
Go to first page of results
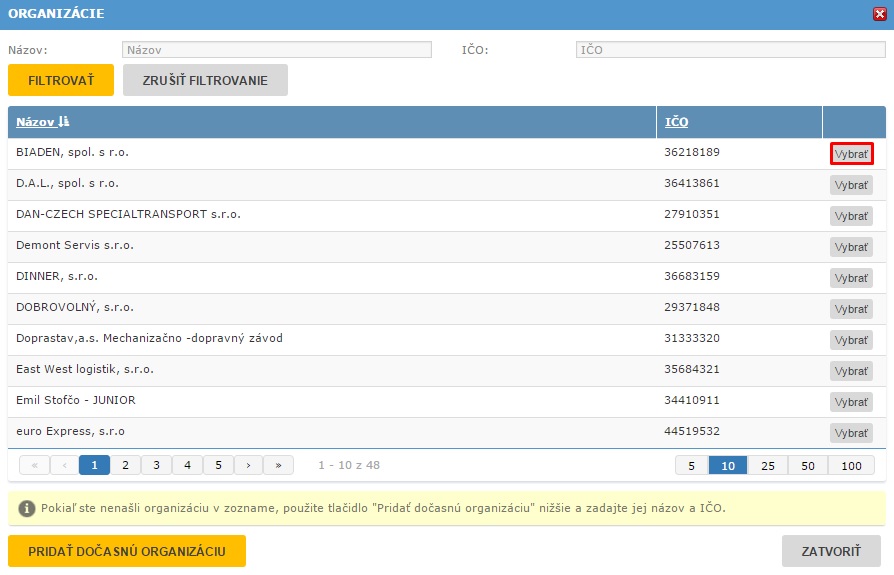34,465
